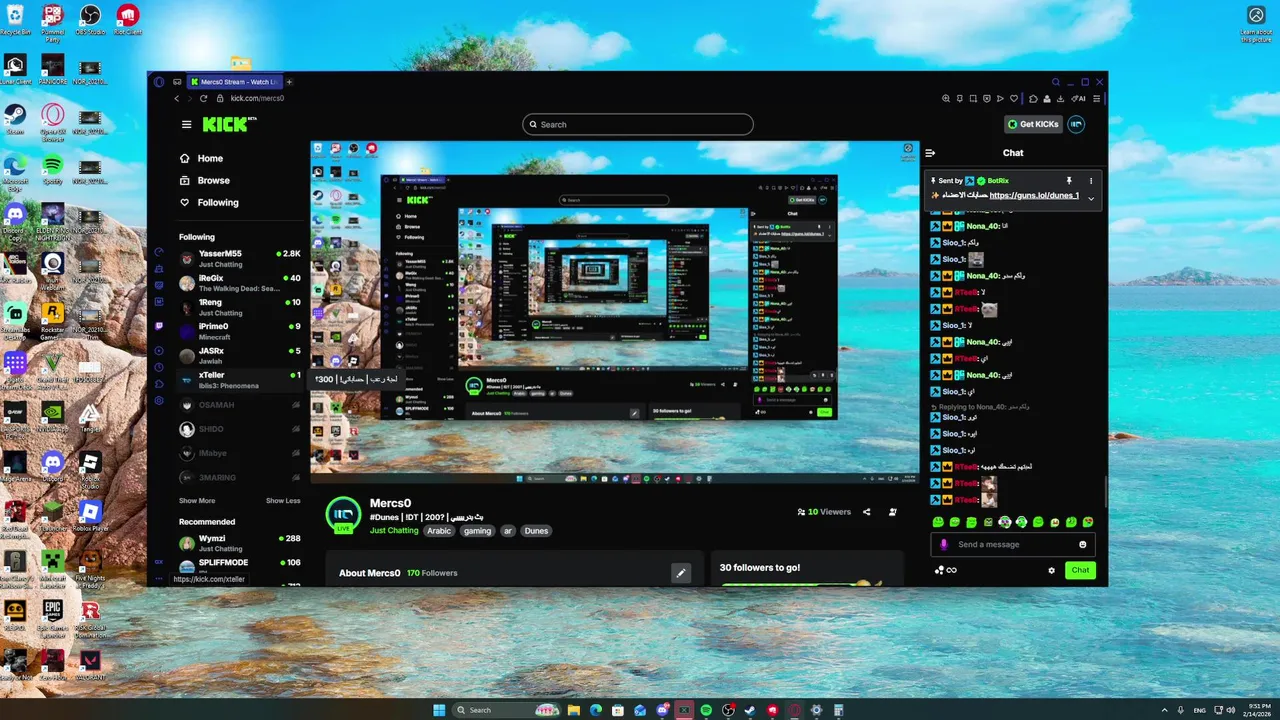Click the viewers list icon beside share
1280x720 pixels.
[892, 512]
